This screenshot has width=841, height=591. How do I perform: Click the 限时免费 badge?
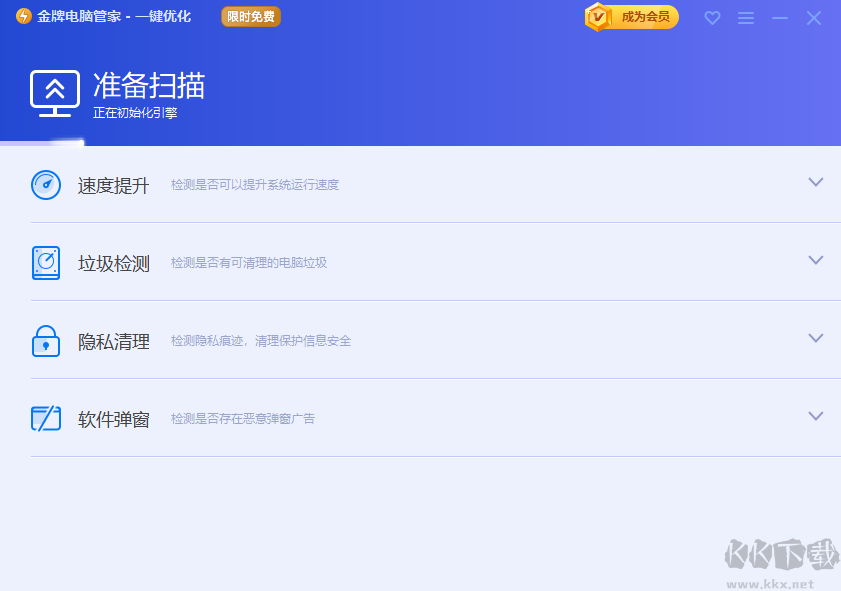[250, 16]
